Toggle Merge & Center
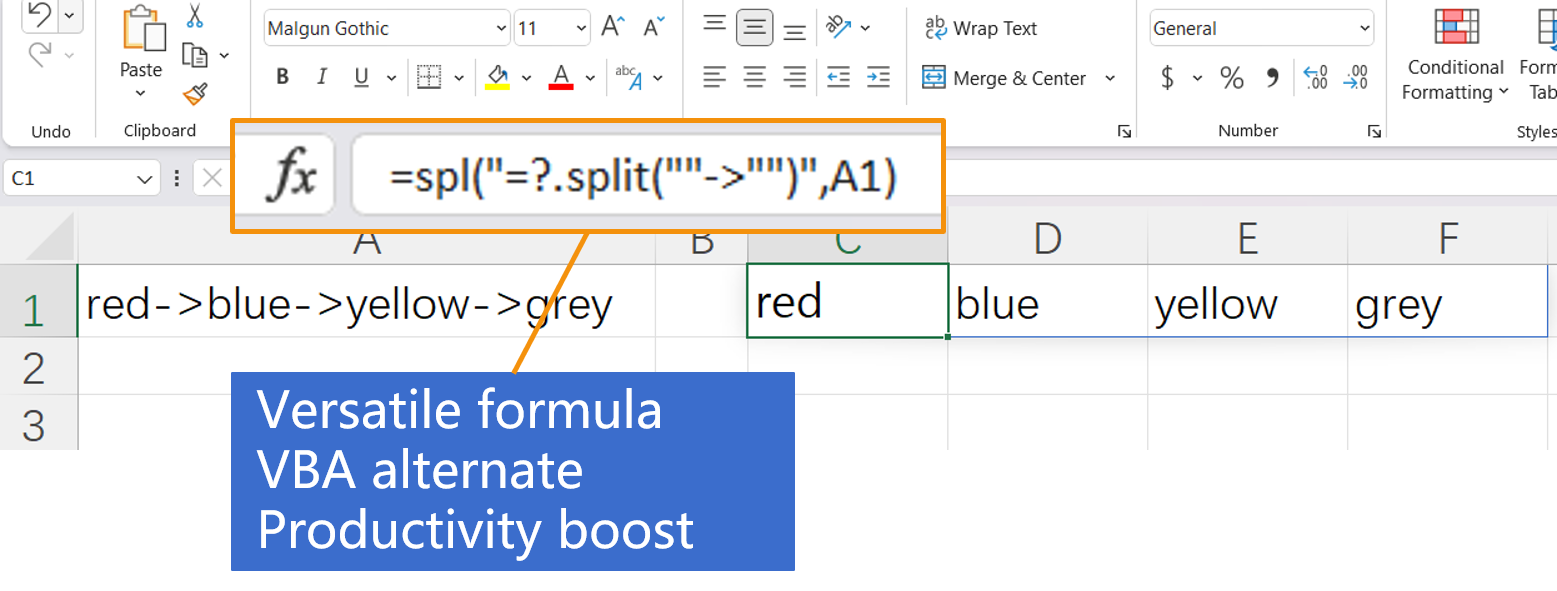Image resolution: width=1557 pixels, height=591 pixels. tap(1003, 78)
